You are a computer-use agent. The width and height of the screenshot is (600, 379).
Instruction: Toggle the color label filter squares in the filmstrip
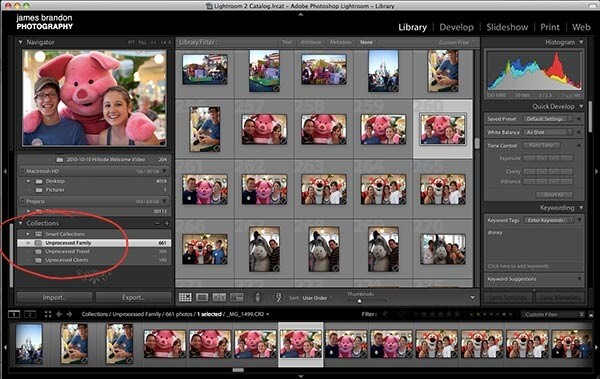[491, 314]
